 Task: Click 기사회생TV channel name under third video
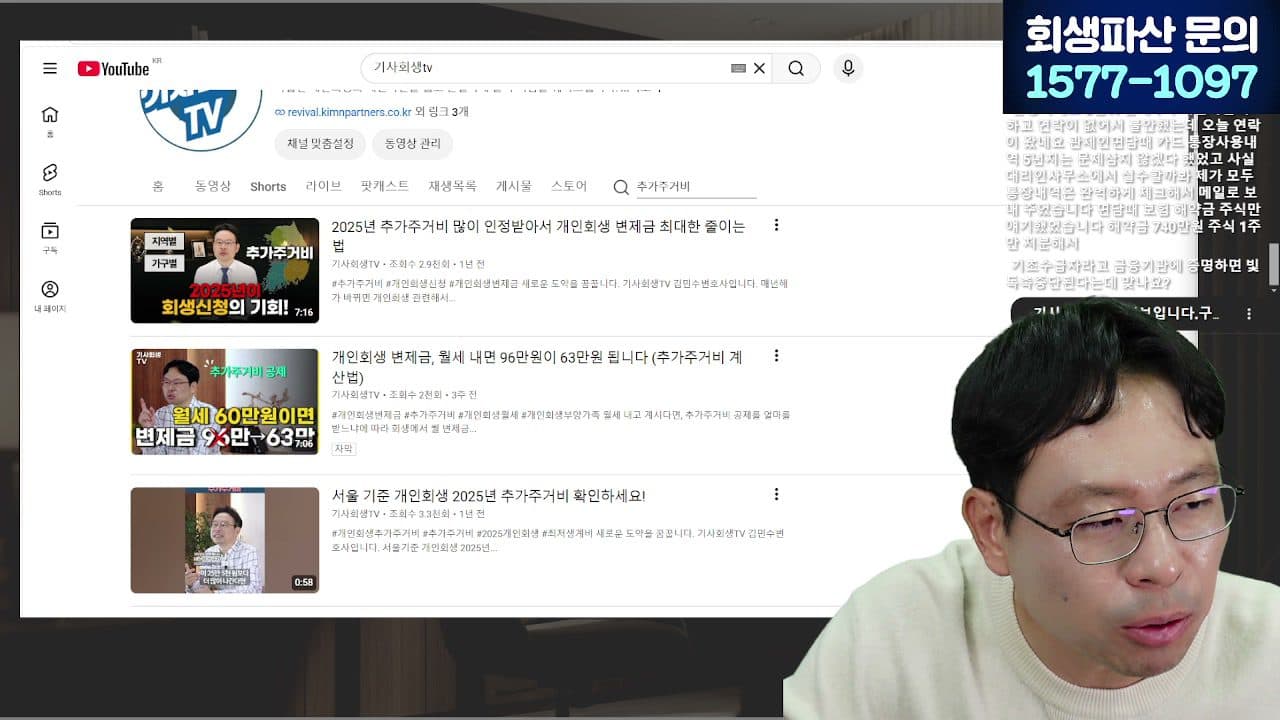[356, 513]
